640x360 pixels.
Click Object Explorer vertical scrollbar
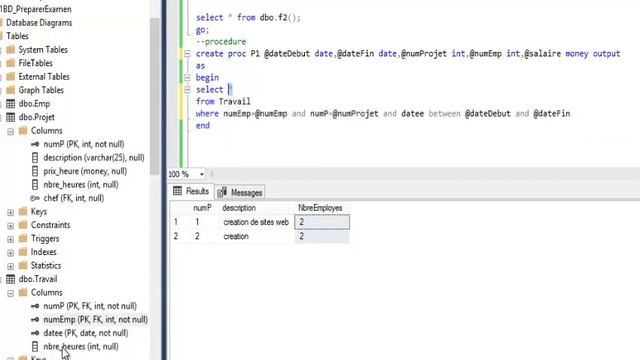(x=155, y=96)
